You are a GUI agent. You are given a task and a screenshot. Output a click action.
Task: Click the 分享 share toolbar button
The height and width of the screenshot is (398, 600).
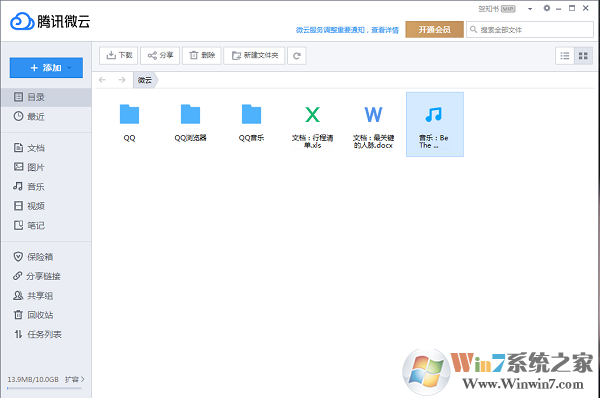pyautogui.click(x=160, y=55)
